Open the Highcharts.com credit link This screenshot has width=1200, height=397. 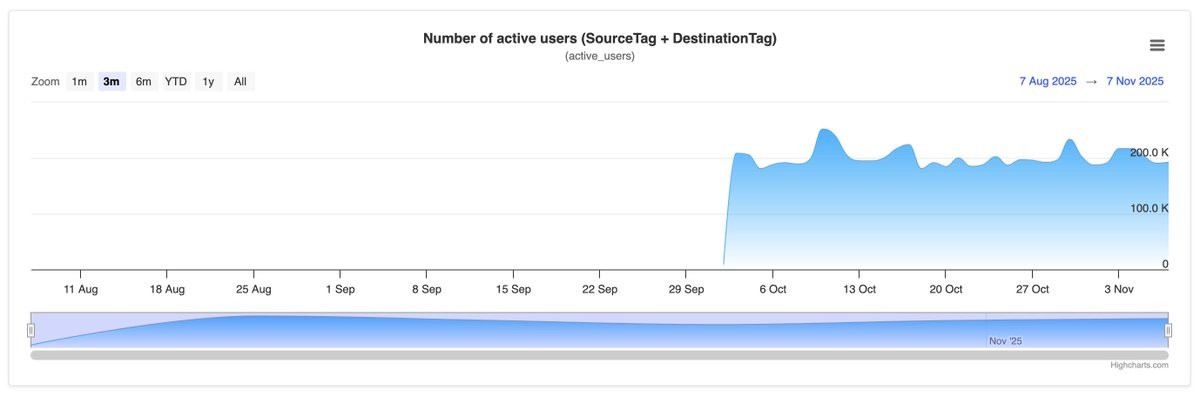(x=1139, y=366)
